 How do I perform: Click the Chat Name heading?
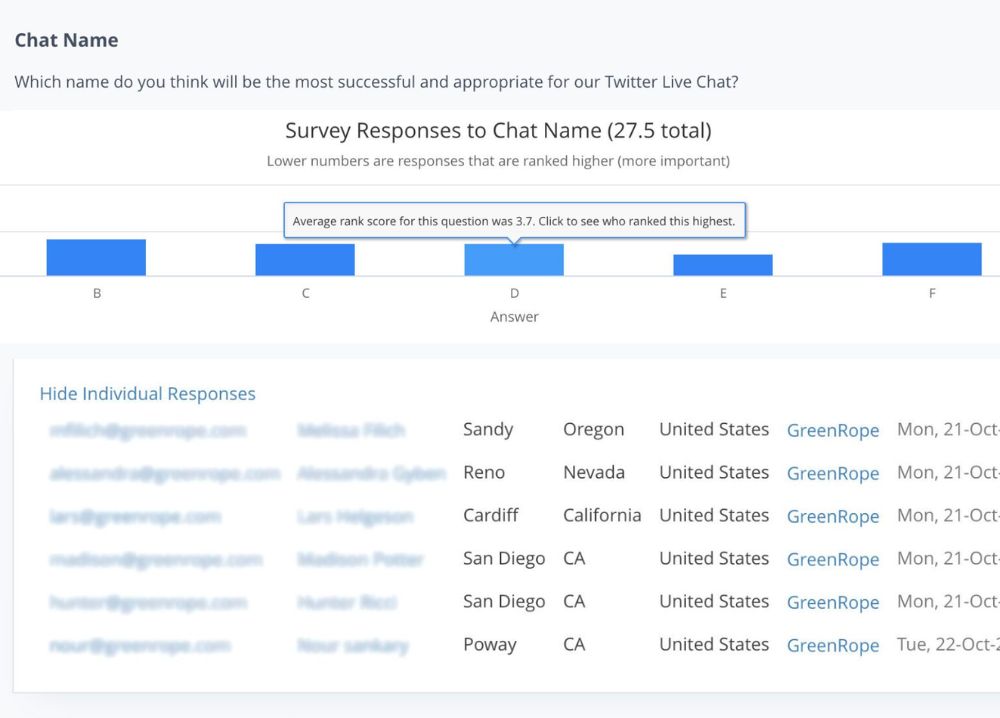point(66,40)
